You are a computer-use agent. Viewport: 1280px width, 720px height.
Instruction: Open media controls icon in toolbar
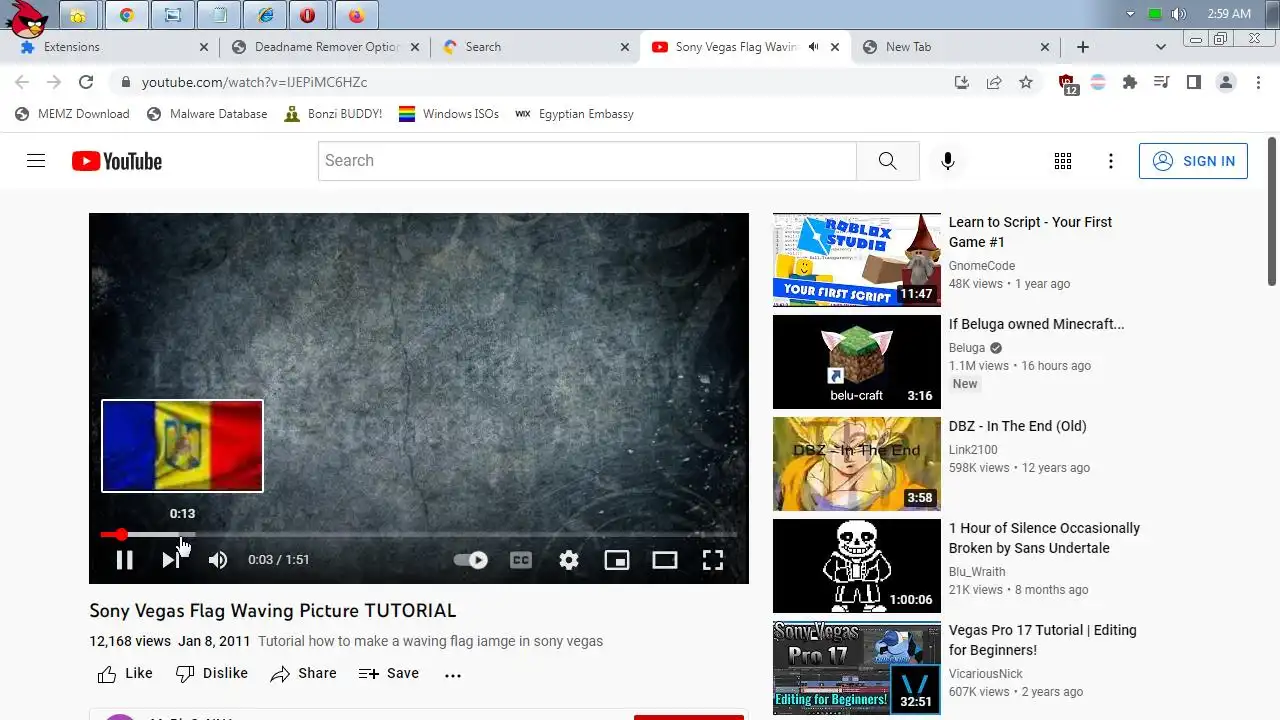click(1162, 83)
